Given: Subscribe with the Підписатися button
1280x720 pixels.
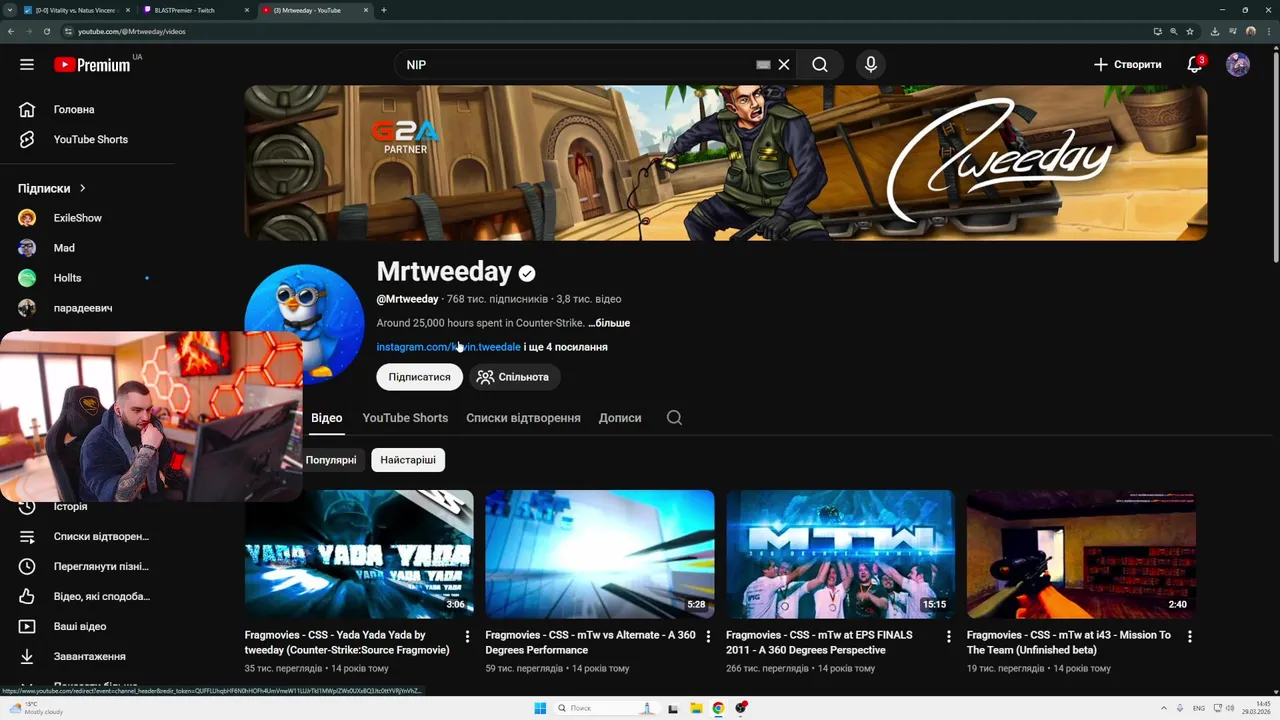Looking at the screenshot, I should pos(419,377).
